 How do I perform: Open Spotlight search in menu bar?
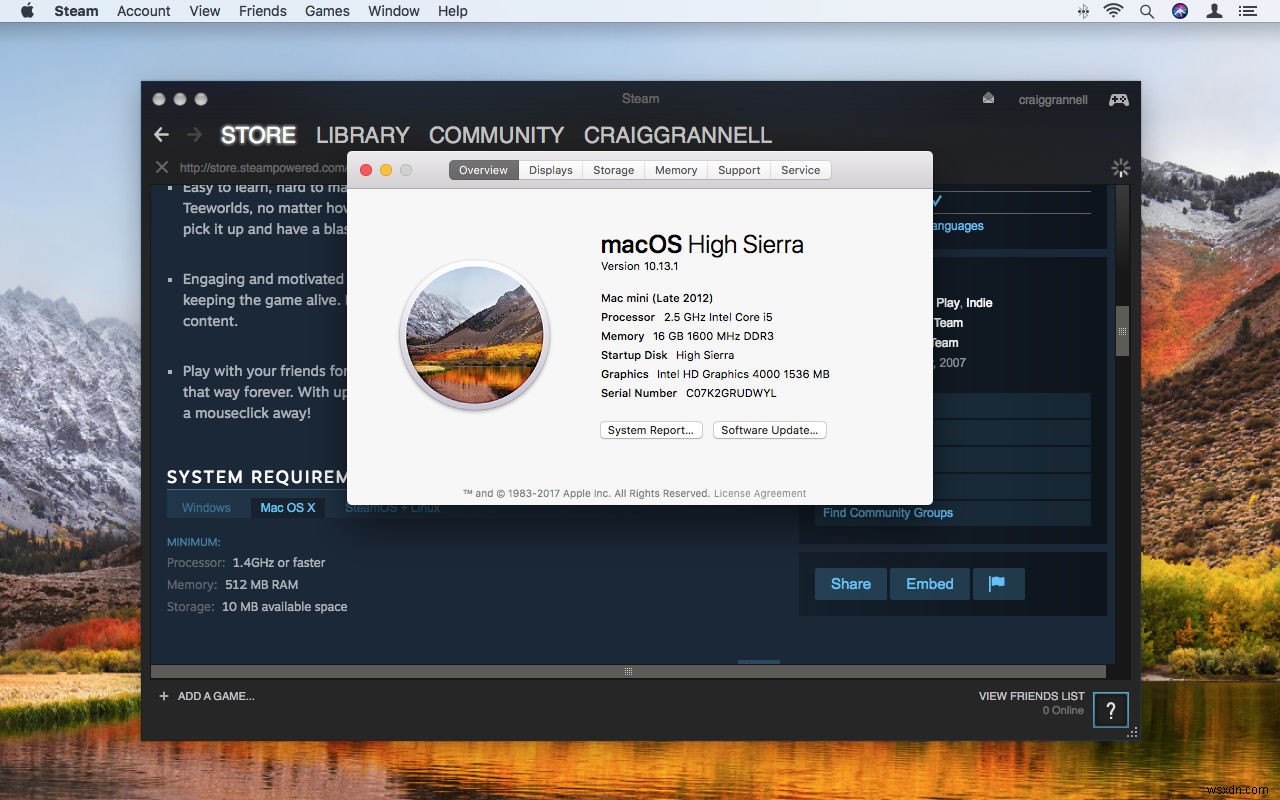click(x=1147, y=11)
